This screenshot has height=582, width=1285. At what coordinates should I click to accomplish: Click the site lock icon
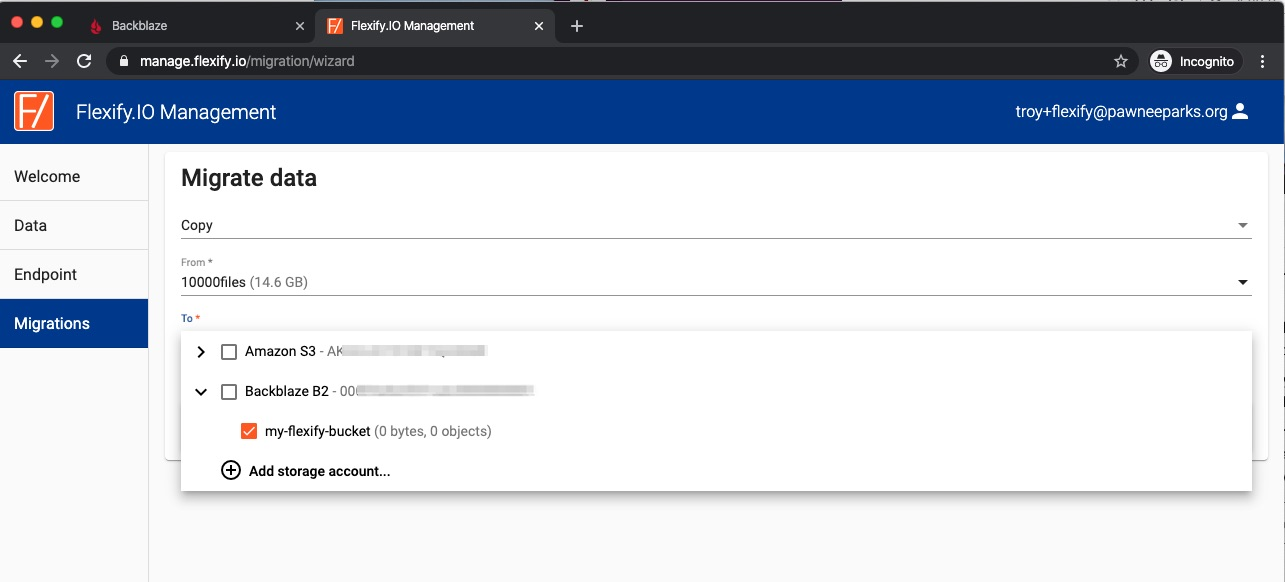pyautogui.click(x=124, y=61)
